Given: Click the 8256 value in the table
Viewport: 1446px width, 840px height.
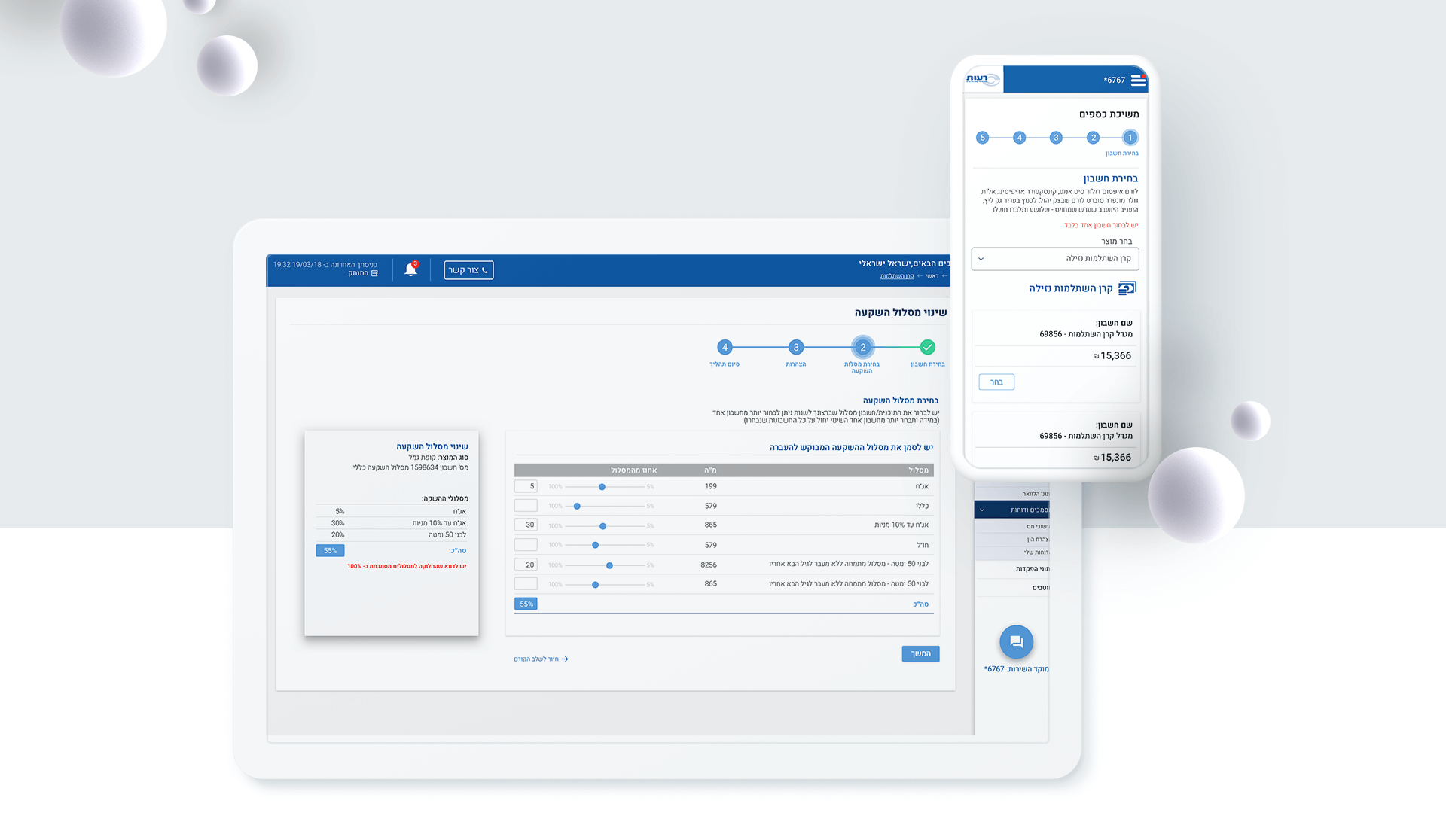Looking at the screenshot, I should [709, 565].
